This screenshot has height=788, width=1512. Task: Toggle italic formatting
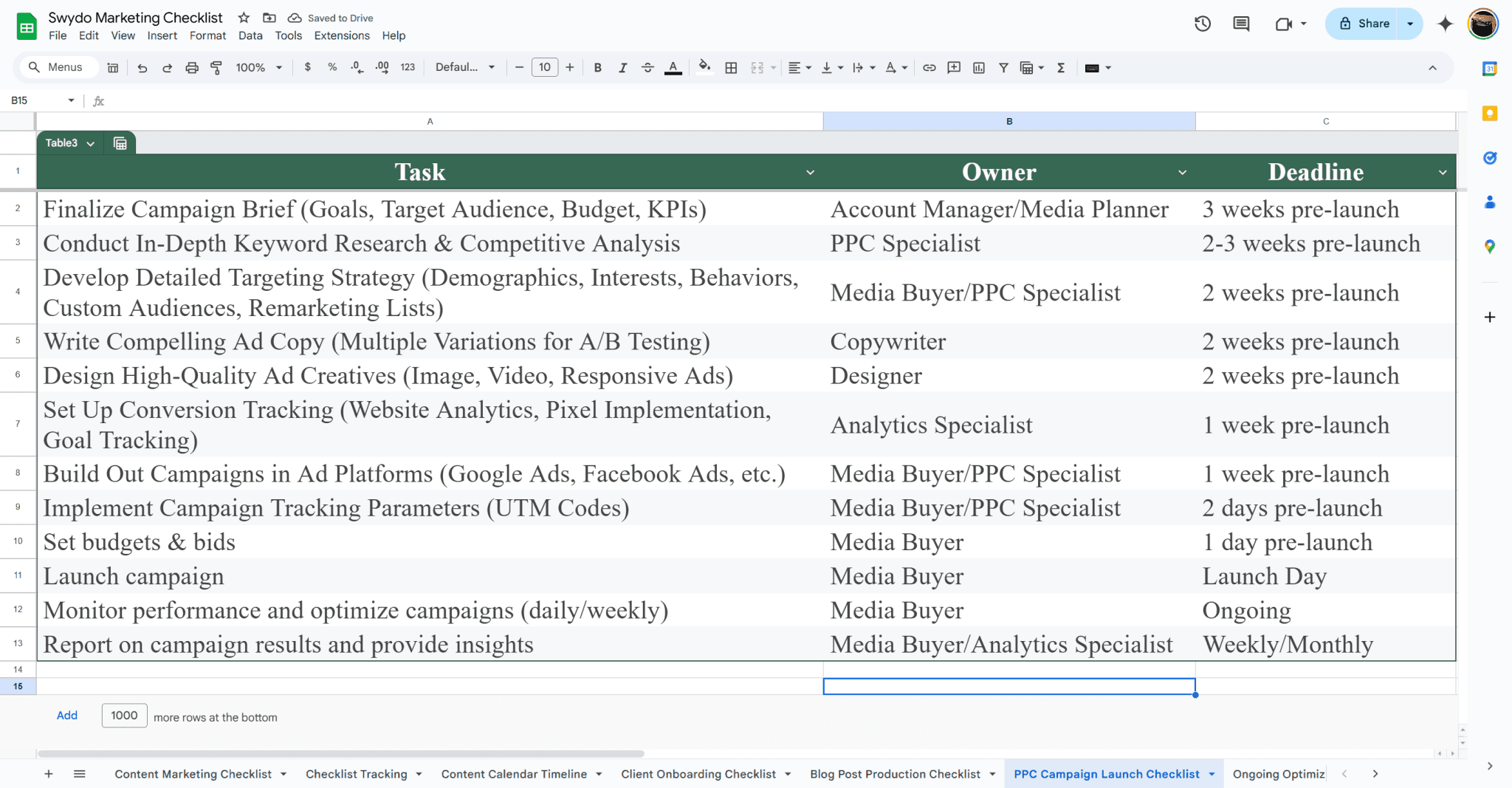(x=623, y=67)
